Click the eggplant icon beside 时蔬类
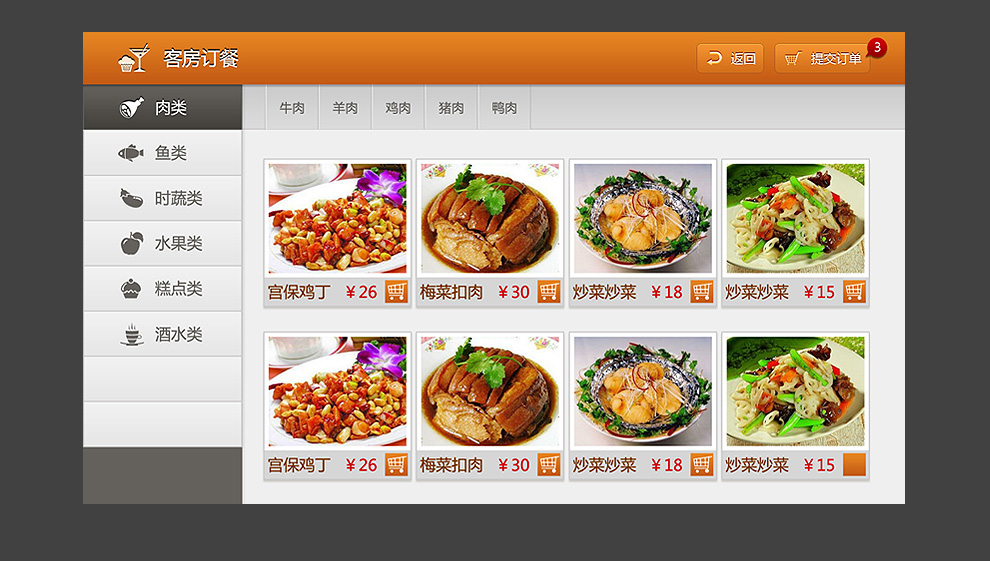Screen dimensions: 990x561 (x=131, y=198)
